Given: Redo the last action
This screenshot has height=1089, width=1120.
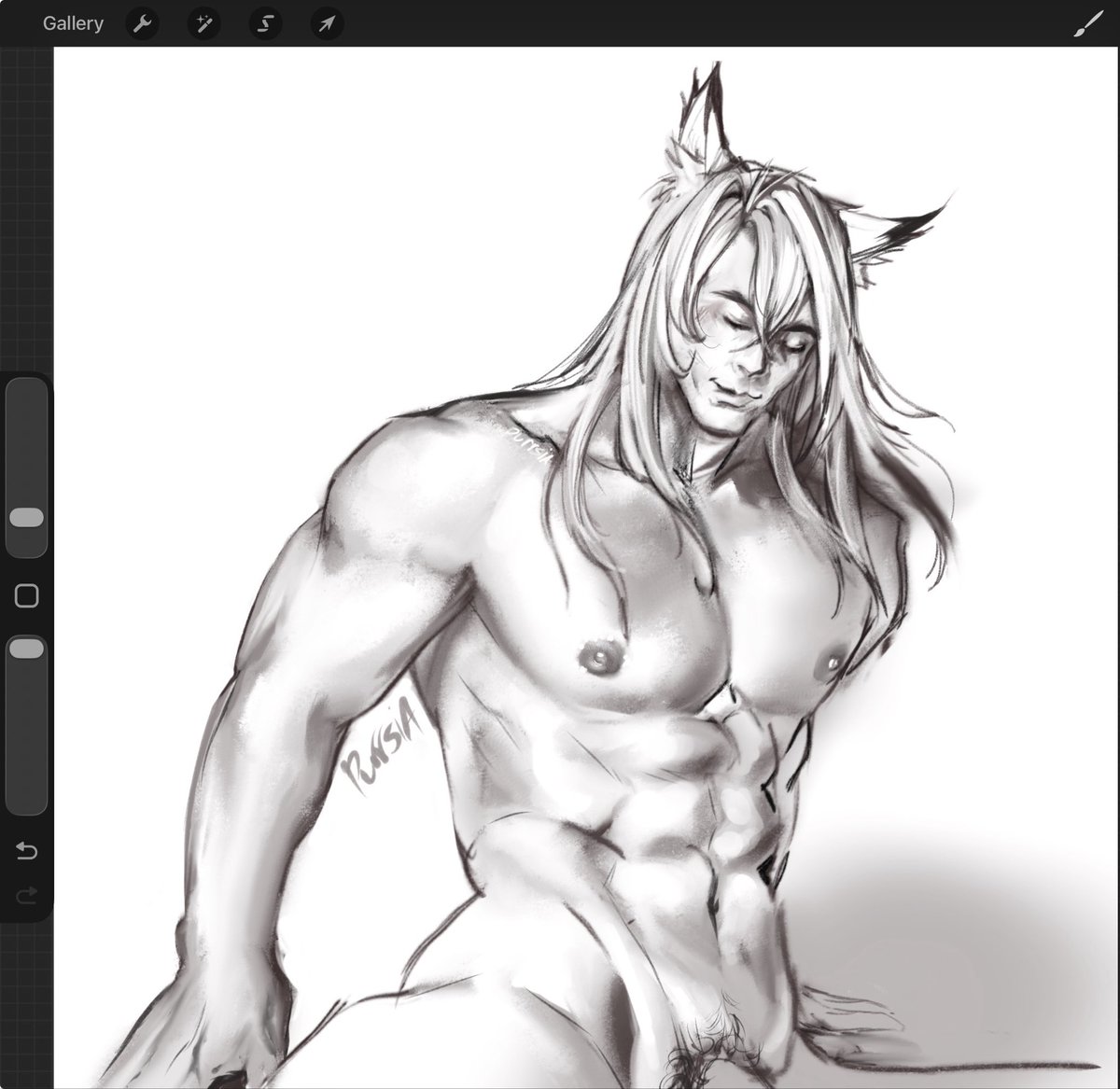Looking at the screenshot, I should tap(26, 895).
